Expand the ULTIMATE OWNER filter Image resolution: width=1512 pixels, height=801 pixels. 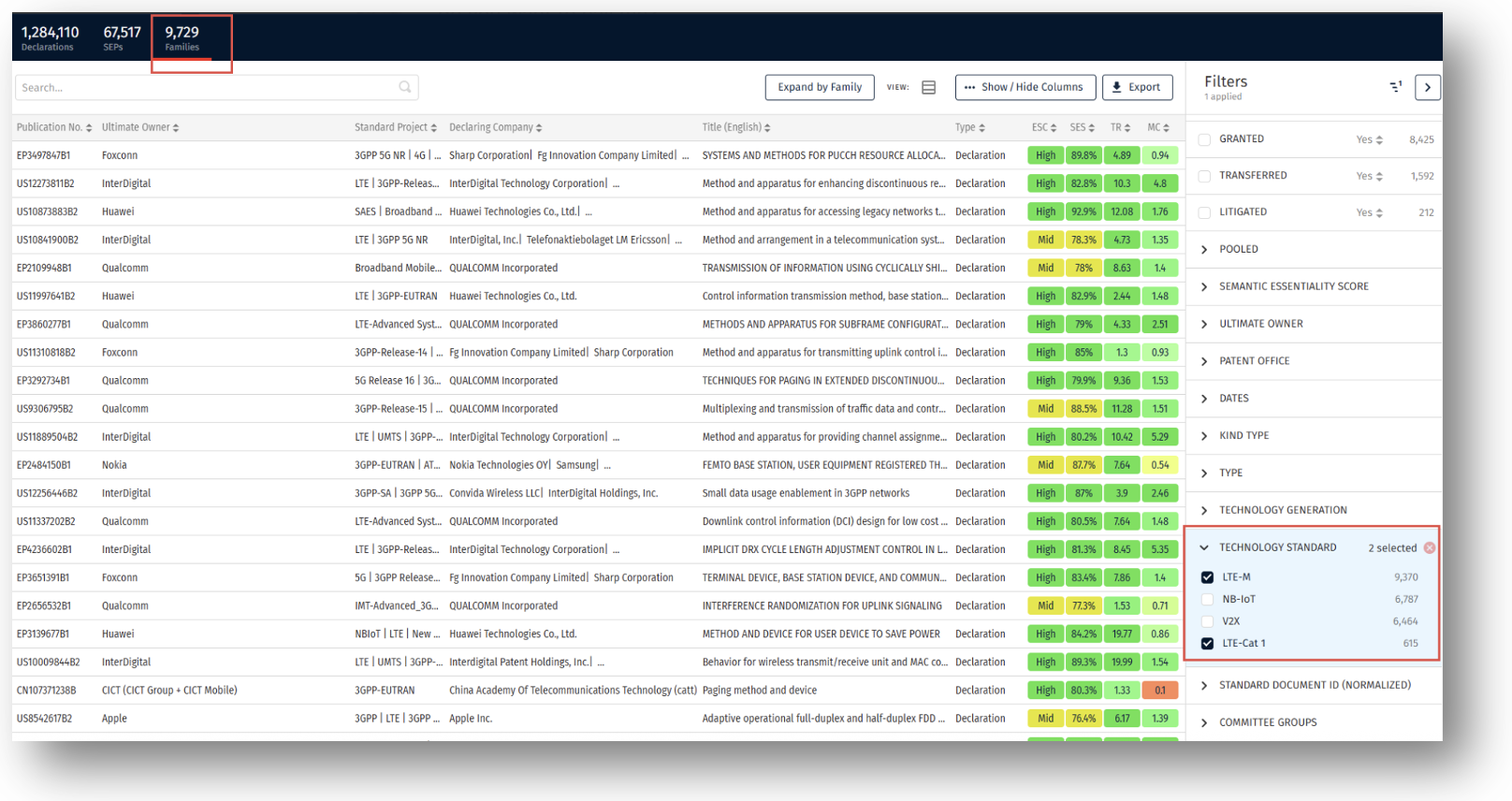(x=1204, y=324)
